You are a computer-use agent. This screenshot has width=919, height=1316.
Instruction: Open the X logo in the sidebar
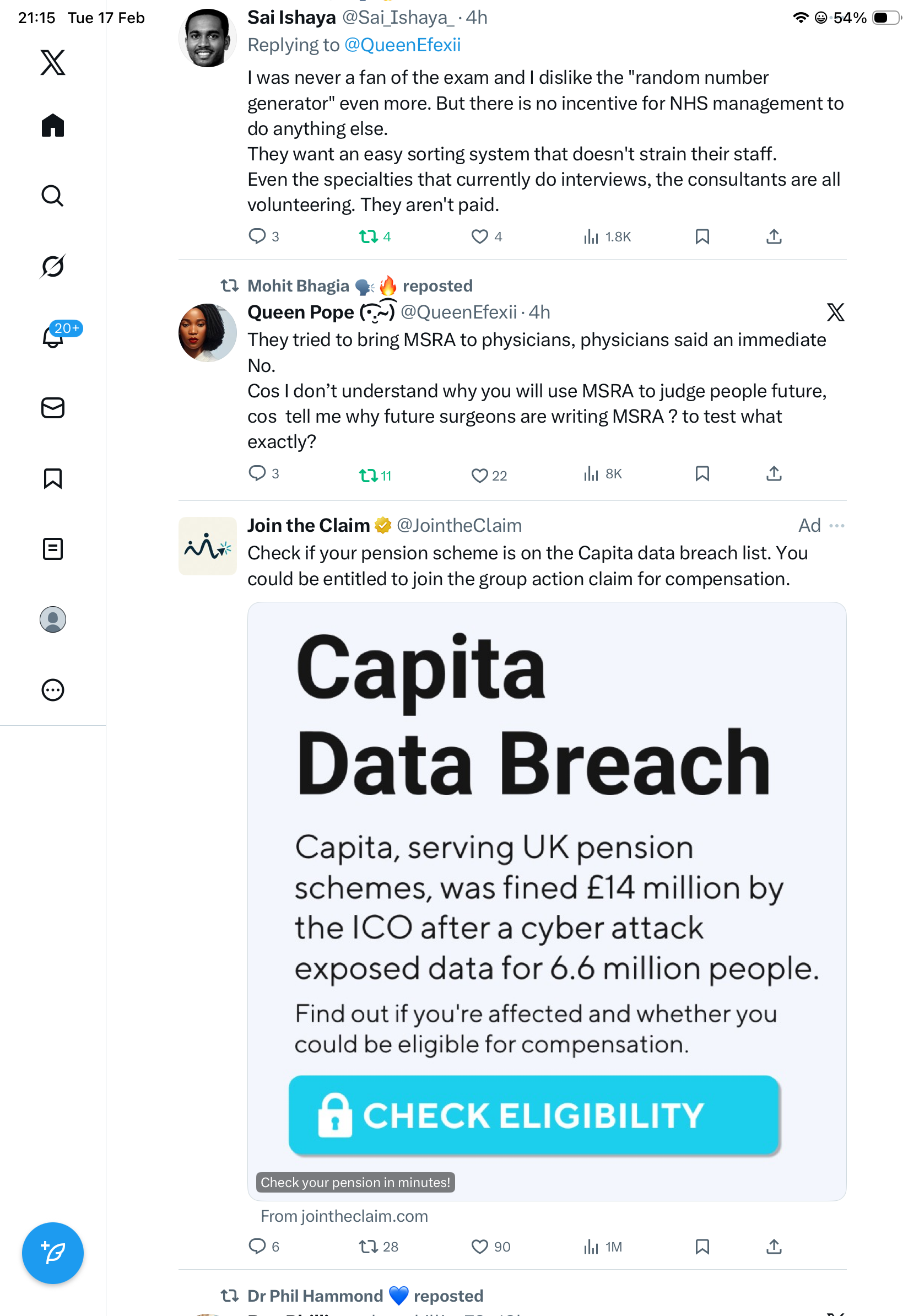(x=53, y=62)
